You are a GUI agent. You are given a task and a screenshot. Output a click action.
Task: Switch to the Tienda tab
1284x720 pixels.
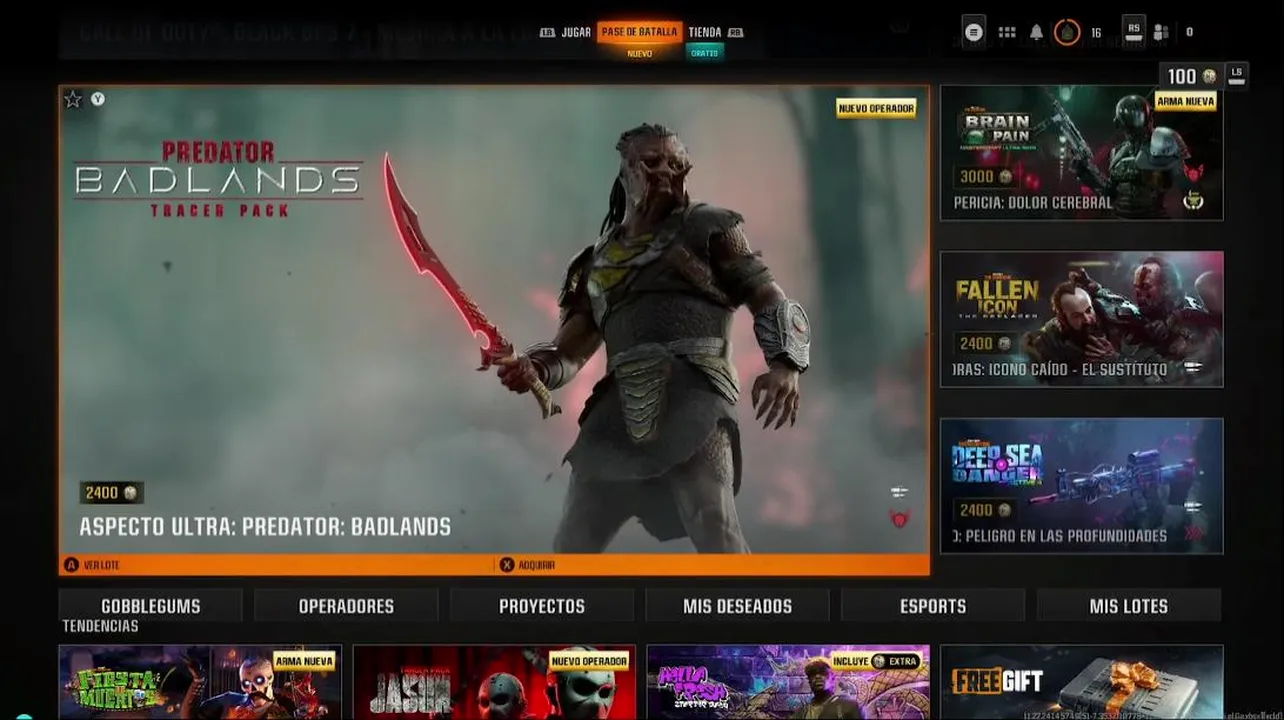[705, 32]
